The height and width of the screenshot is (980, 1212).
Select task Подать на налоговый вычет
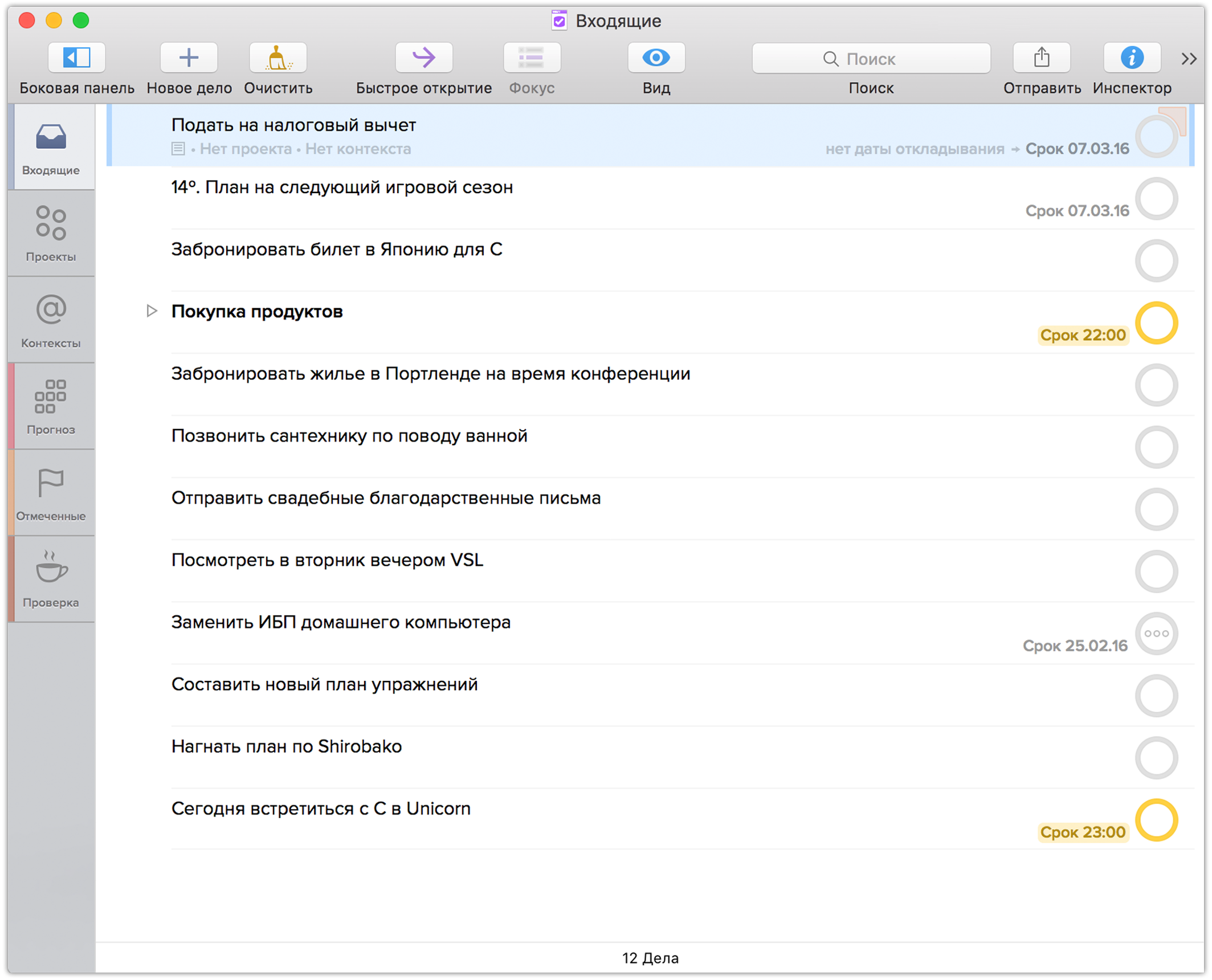[293, 125]
